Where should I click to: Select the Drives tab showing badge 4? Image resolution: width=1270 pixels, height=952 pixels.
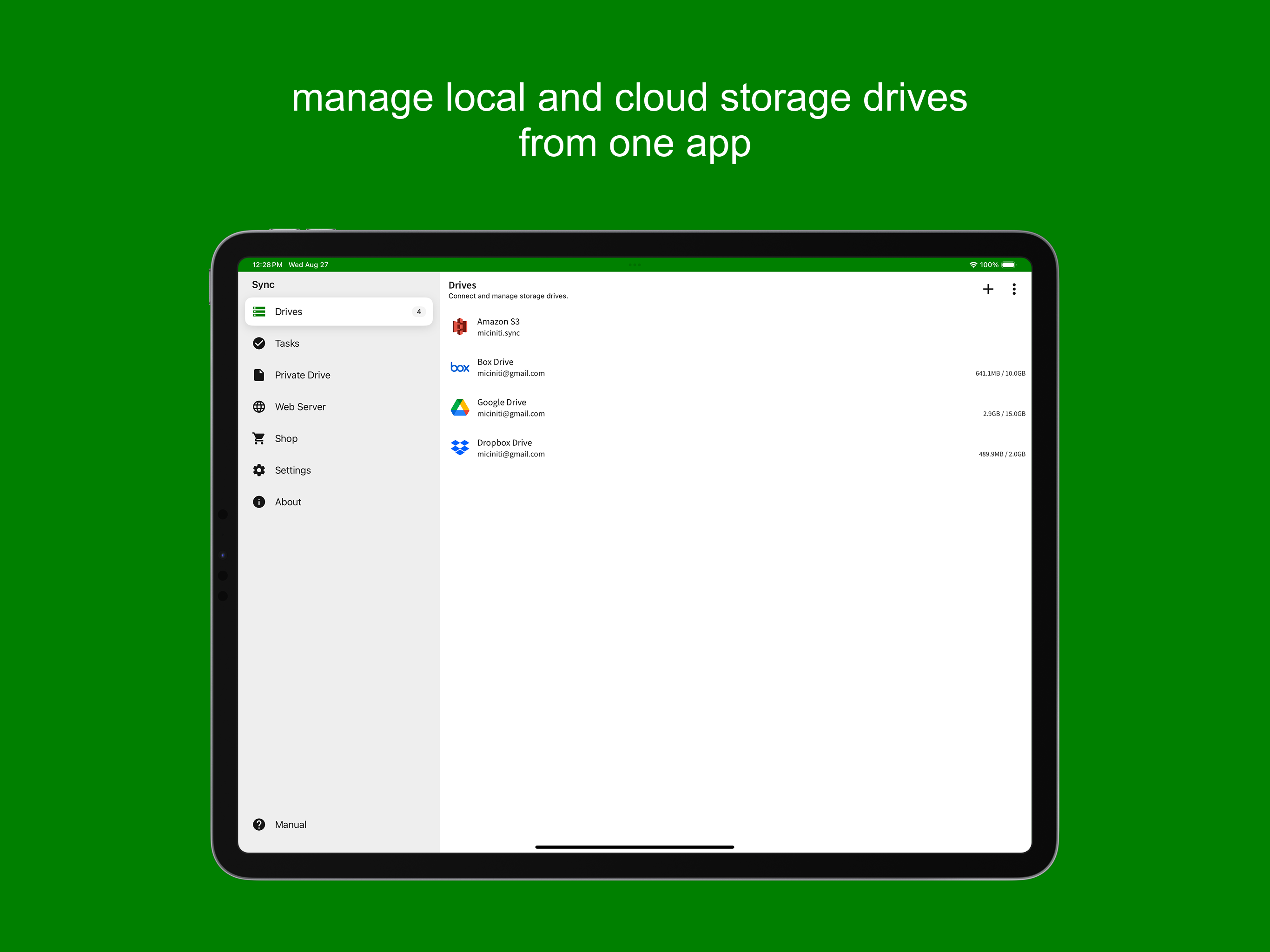(x=339, y=311)
